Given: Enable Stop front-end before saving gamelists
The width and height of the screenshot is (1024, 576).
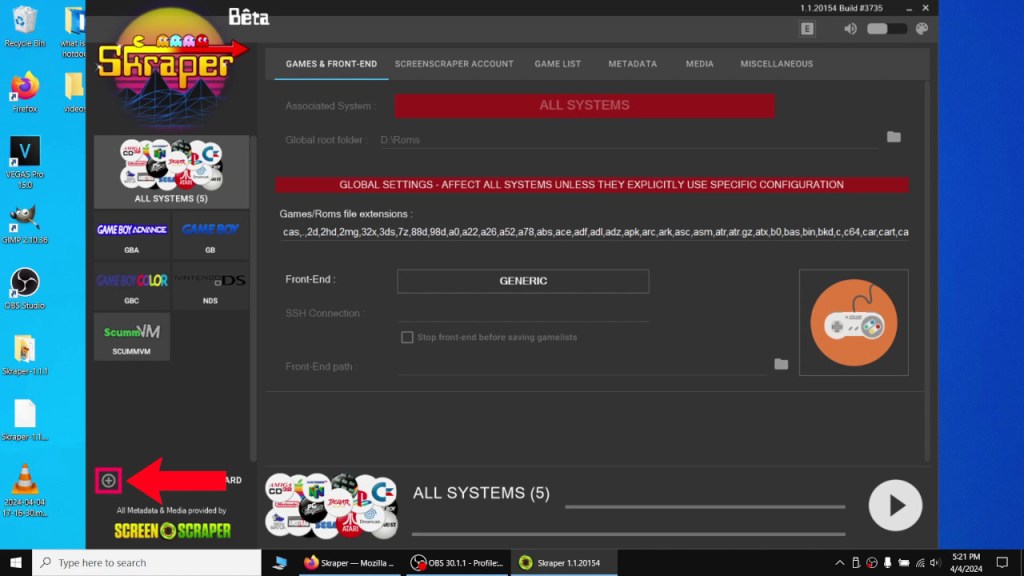Looking at the screenshot, I should point(408,337).
